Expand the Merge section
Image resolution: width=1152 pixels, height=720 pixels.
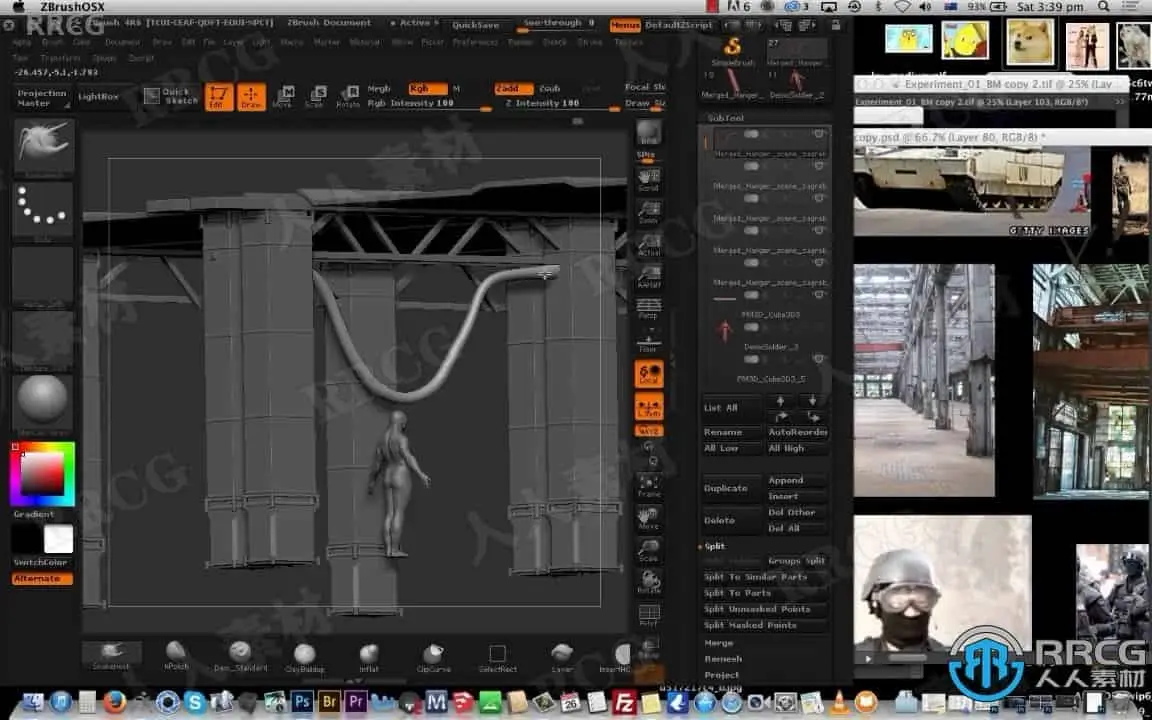[718, 643]
